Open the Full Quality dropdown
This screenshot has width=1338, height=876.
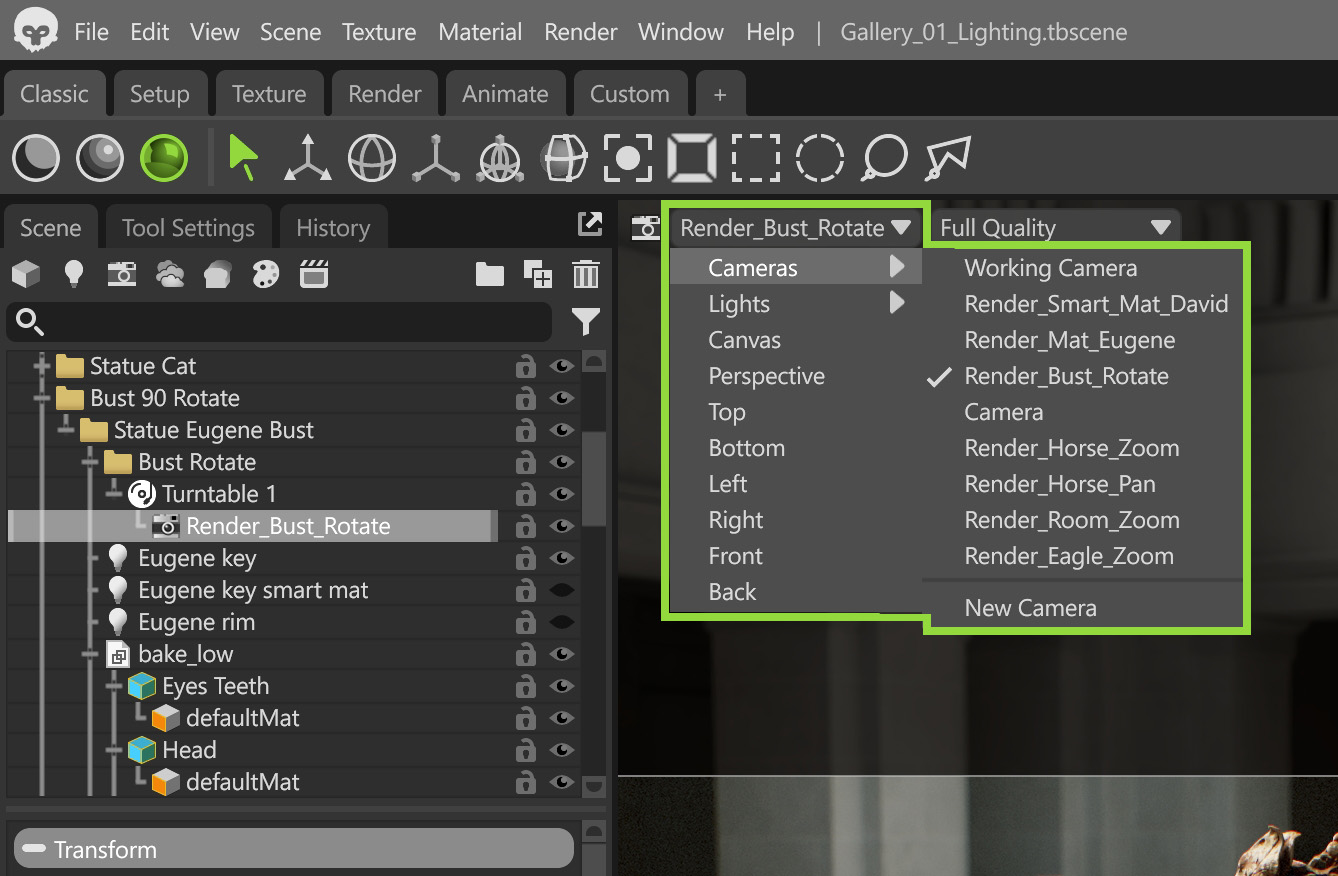(x=1055, y=227)
